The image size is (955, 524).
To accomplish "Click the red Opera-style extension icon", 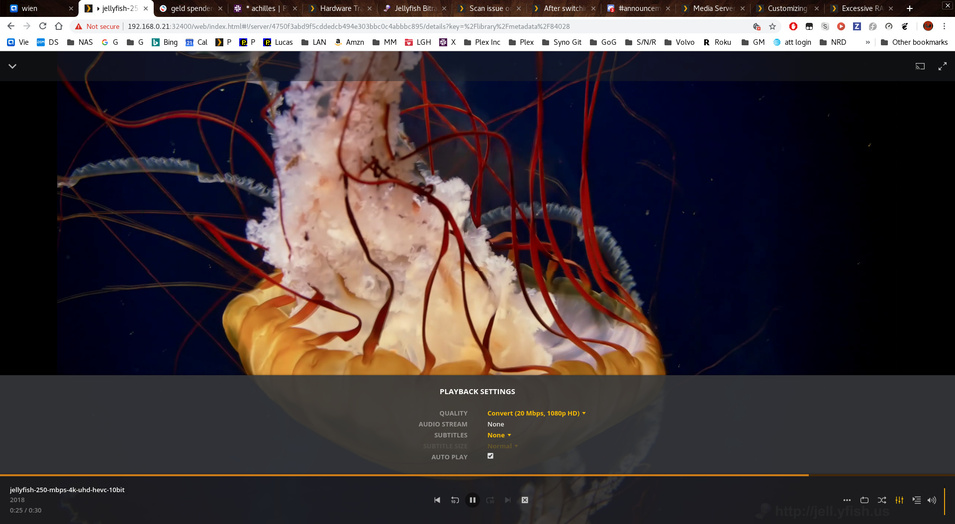I will pos(793,26).
